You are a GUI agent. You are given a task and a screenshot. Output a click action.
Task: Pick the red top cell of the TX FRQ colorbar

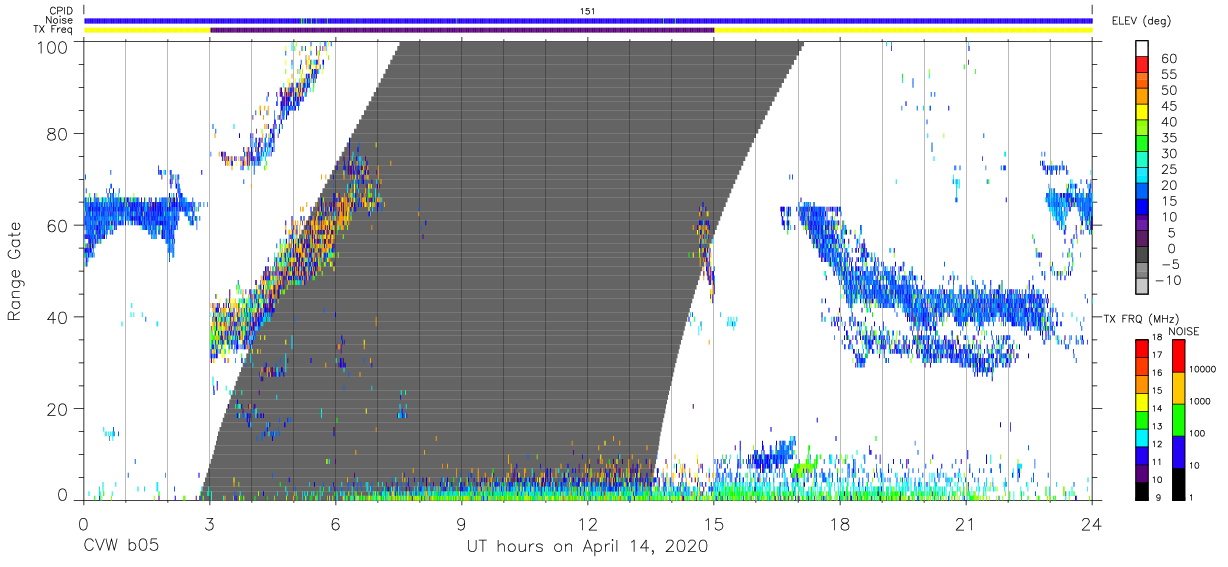tap(1141, 349)
